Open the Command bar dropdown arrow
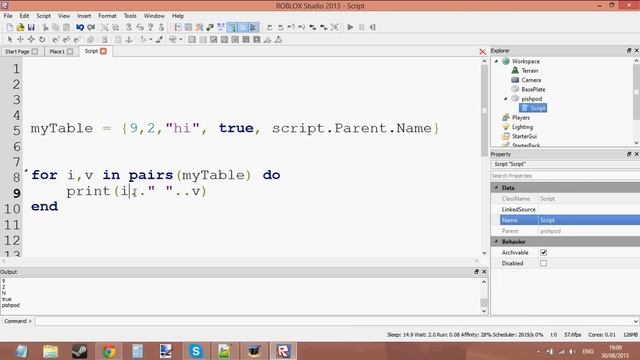Screen dimensions: 640x360 [x=636, y=321]
